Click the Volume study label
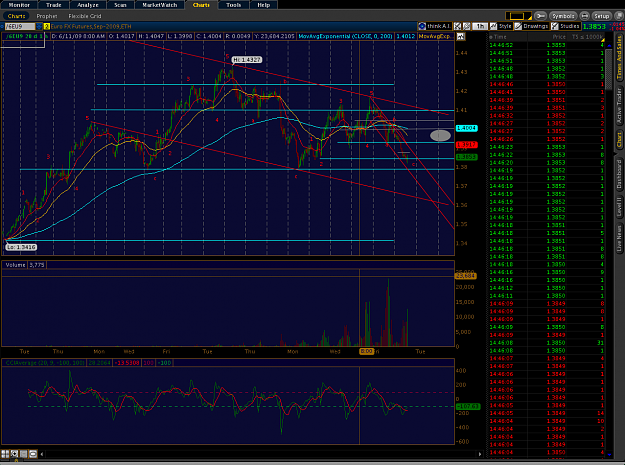 coord(15,265)
